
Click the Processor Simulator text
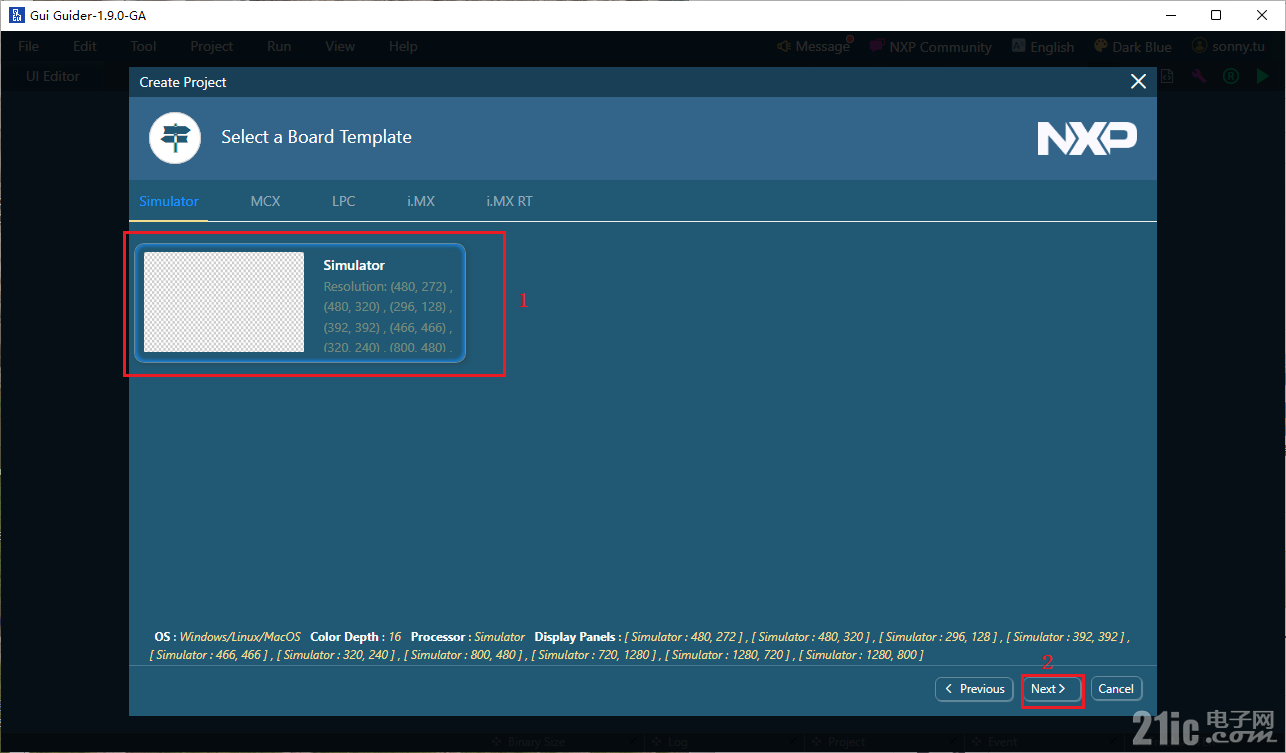tap(468, 637)
